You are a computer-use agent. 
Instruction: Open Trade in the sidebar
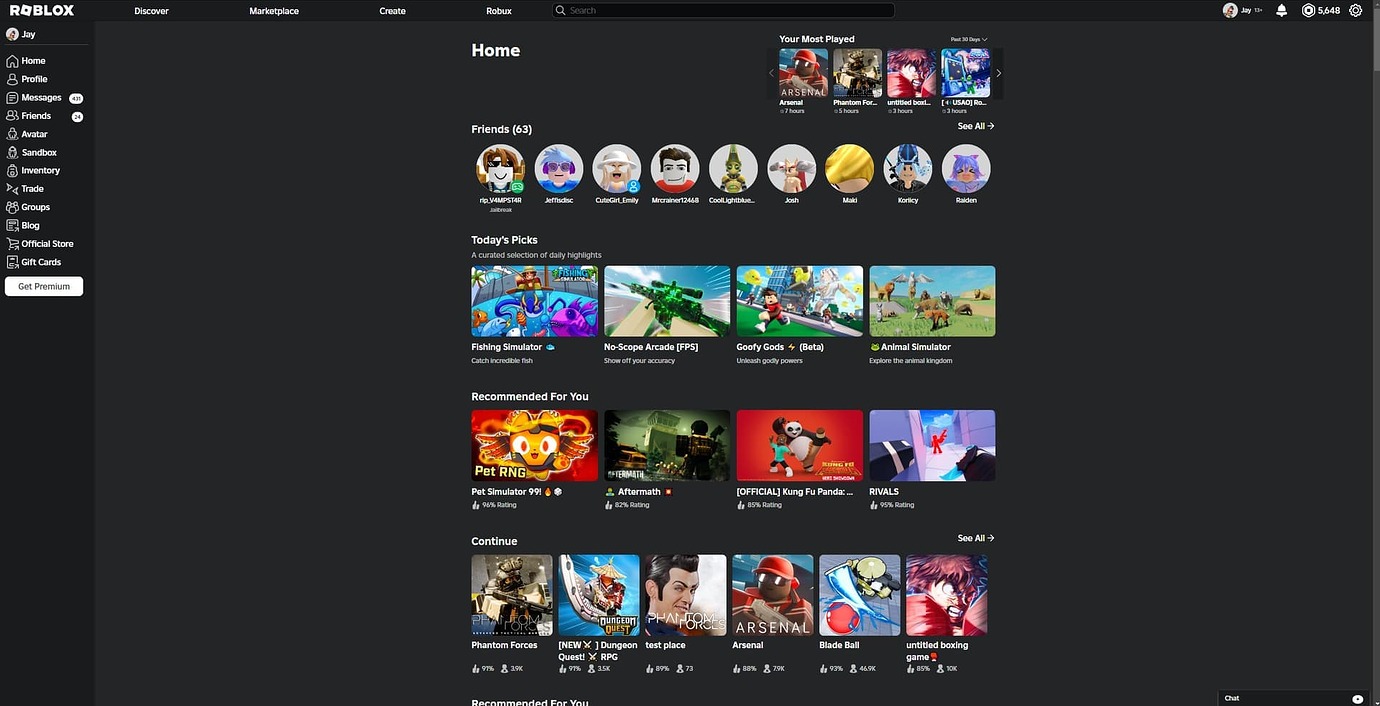click(x=25, y=188)
